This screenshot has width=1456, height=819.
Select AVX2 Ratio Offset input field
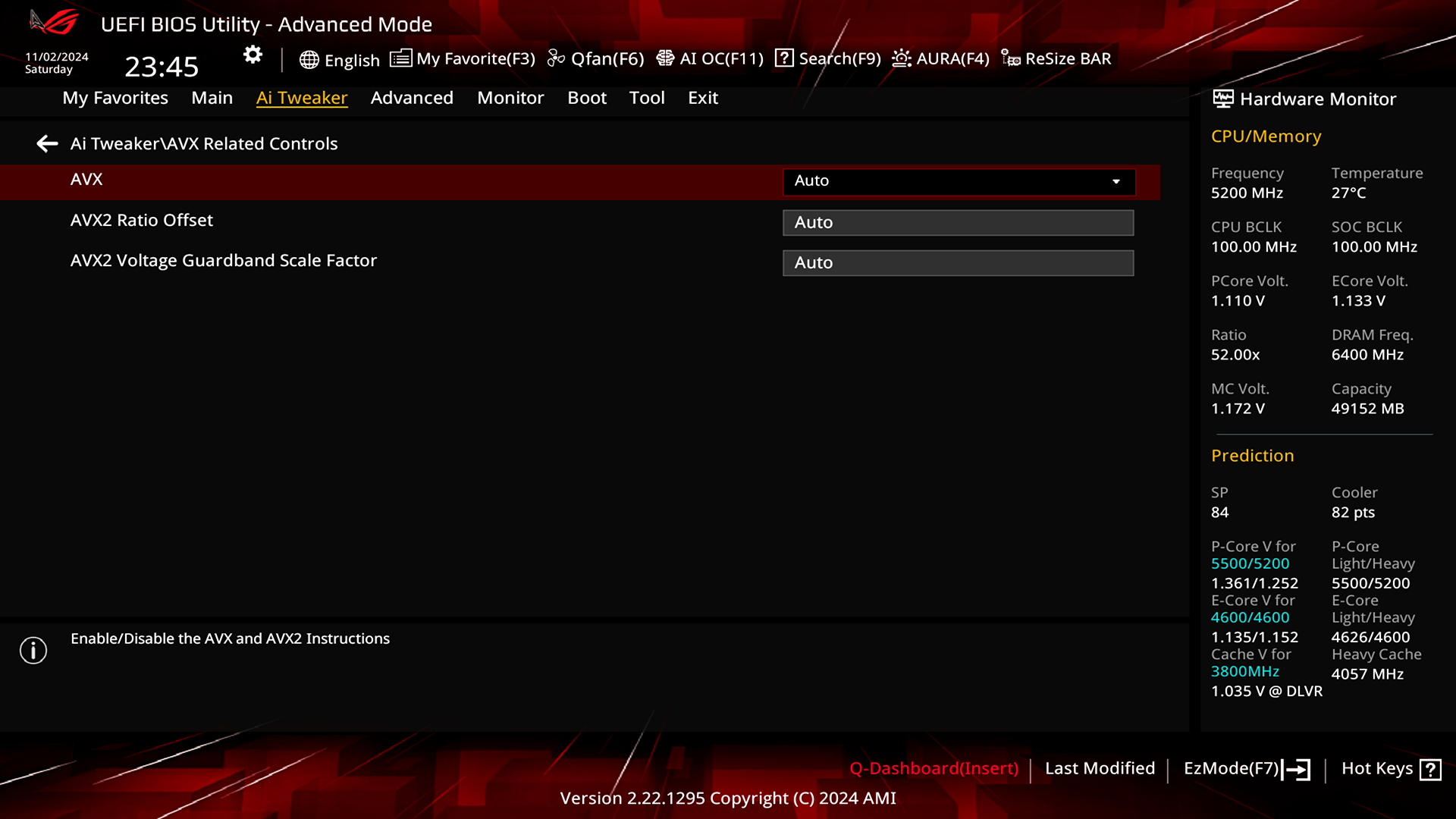coord(958,222)
